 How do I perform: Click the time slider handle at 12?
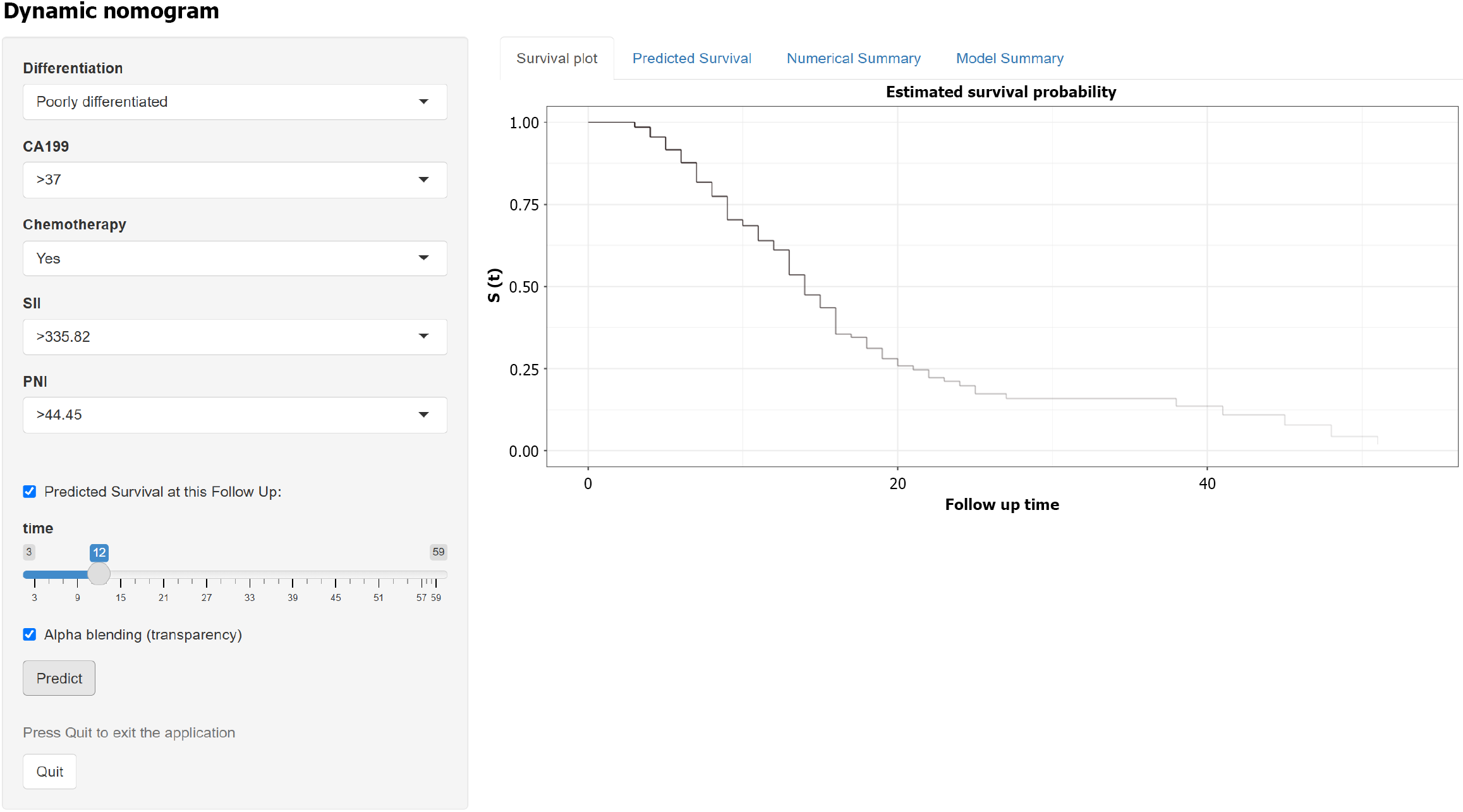[99, 574]
